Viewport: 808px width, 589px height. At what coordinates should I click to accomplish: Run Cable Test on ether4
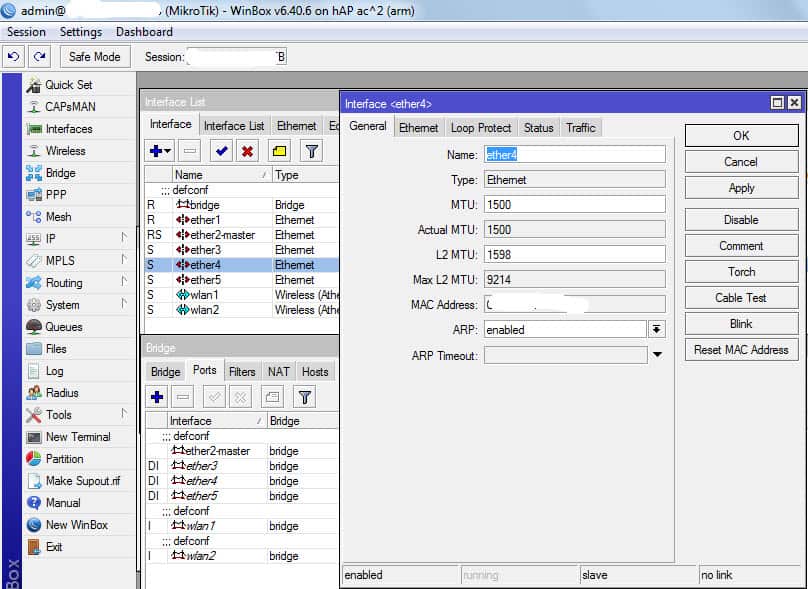pyautogui.click(x=742, y=298)
